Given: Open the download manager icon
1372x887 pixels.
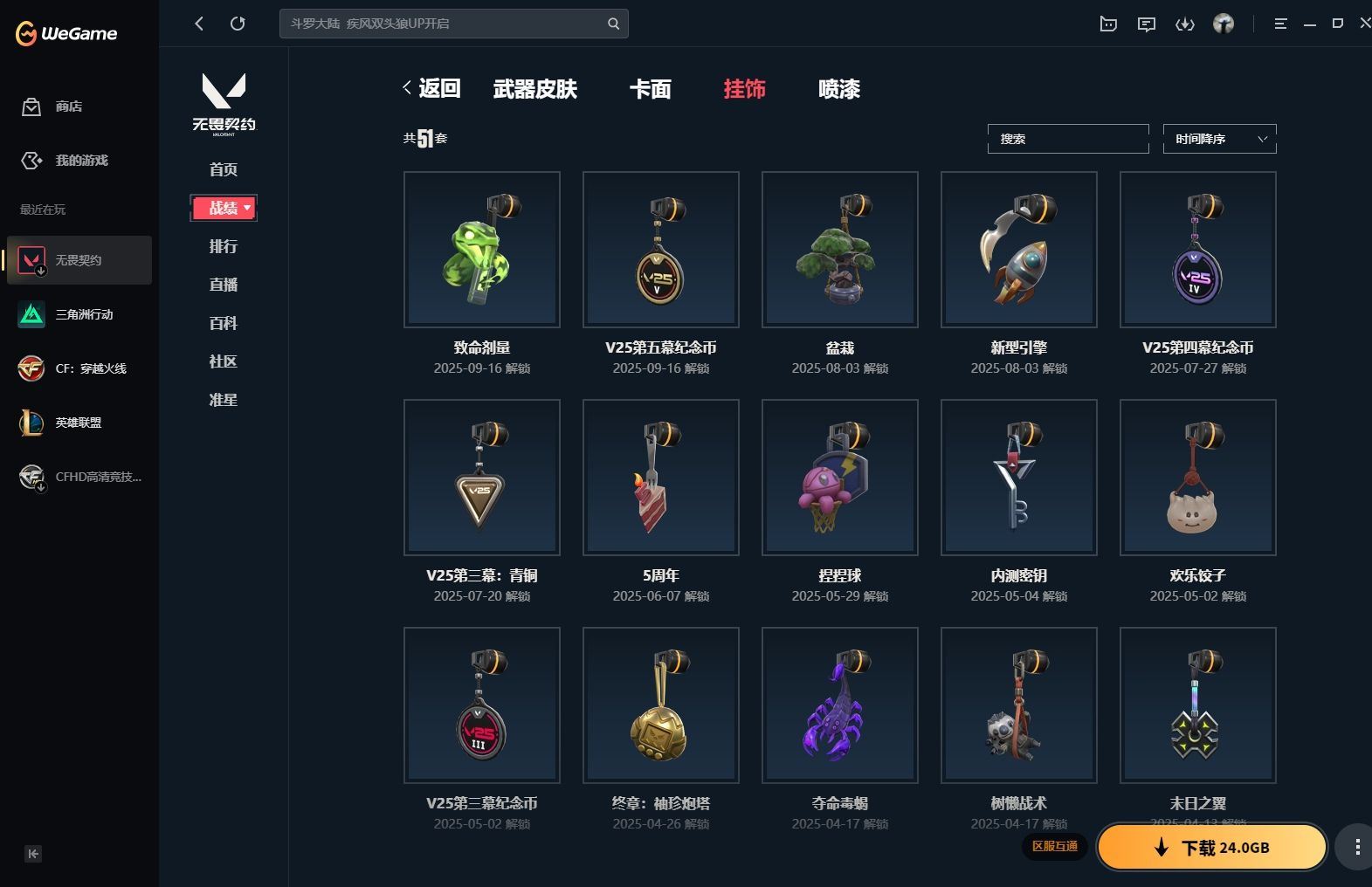Looking at the screenshot, I should coord(1184,24).
